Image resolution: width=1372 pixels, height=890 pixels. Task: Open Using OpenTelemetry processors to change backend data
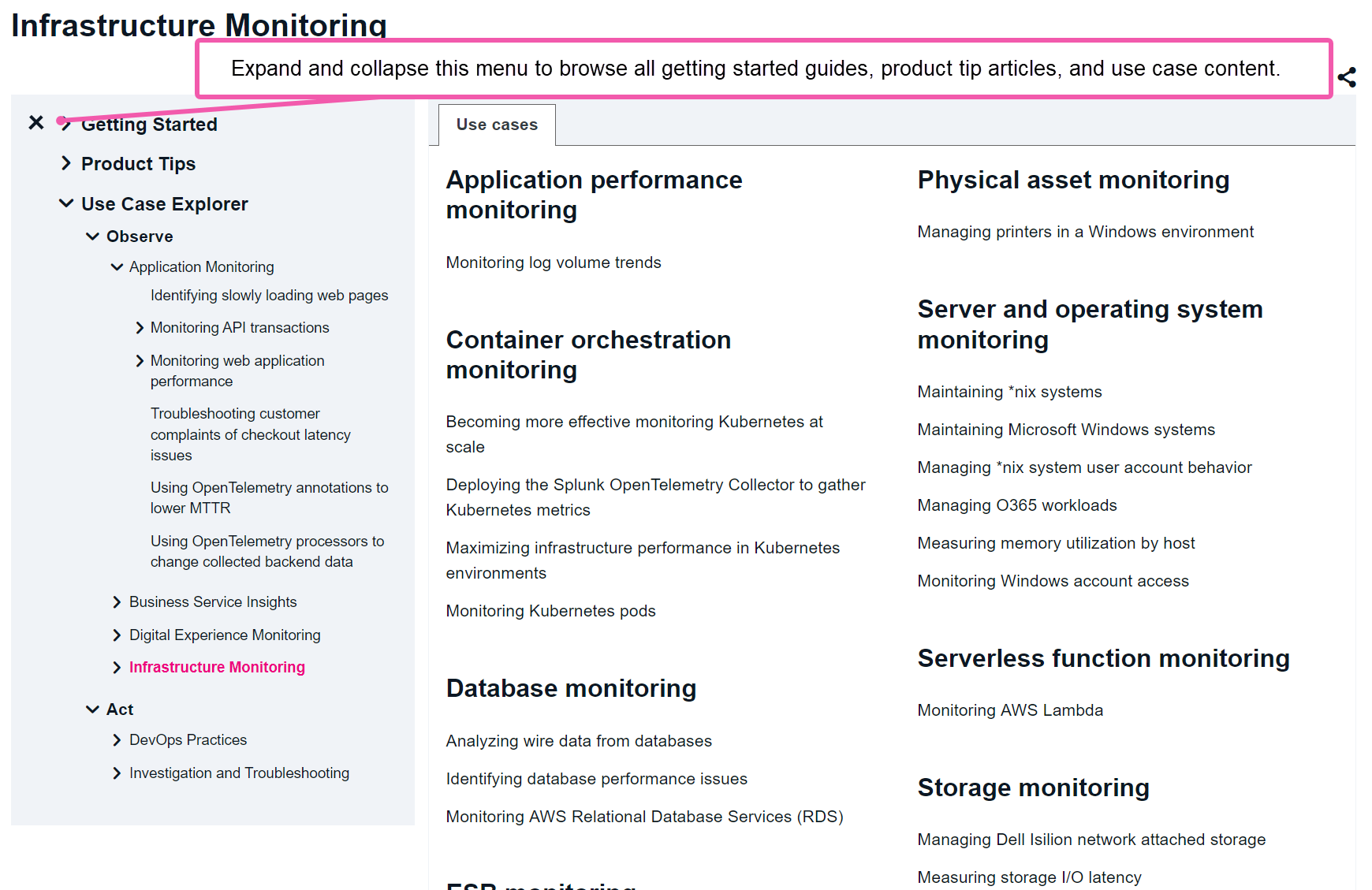[267, 551]
